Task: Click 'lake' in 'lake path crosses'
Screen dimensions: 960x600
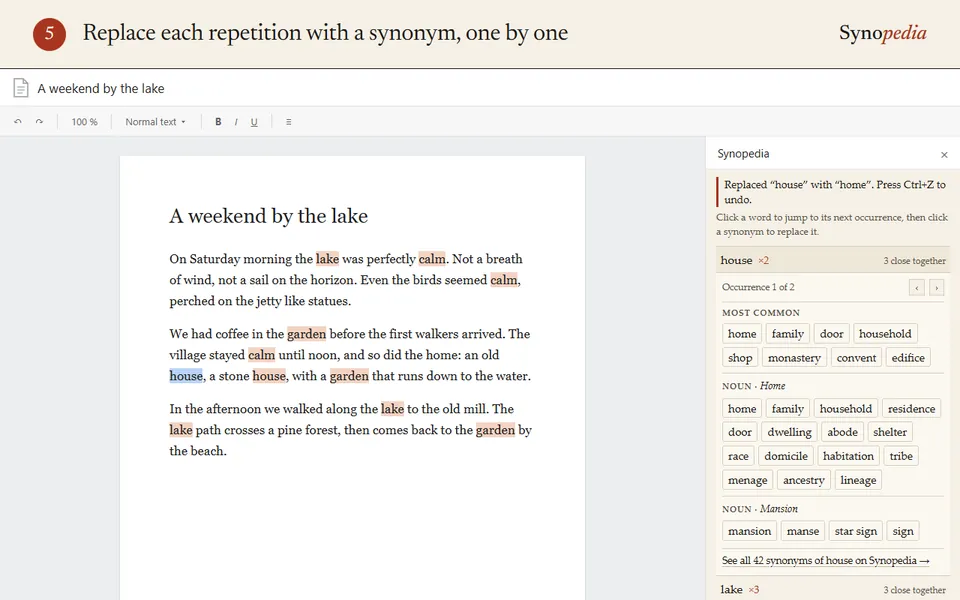Action: (181, 430)
